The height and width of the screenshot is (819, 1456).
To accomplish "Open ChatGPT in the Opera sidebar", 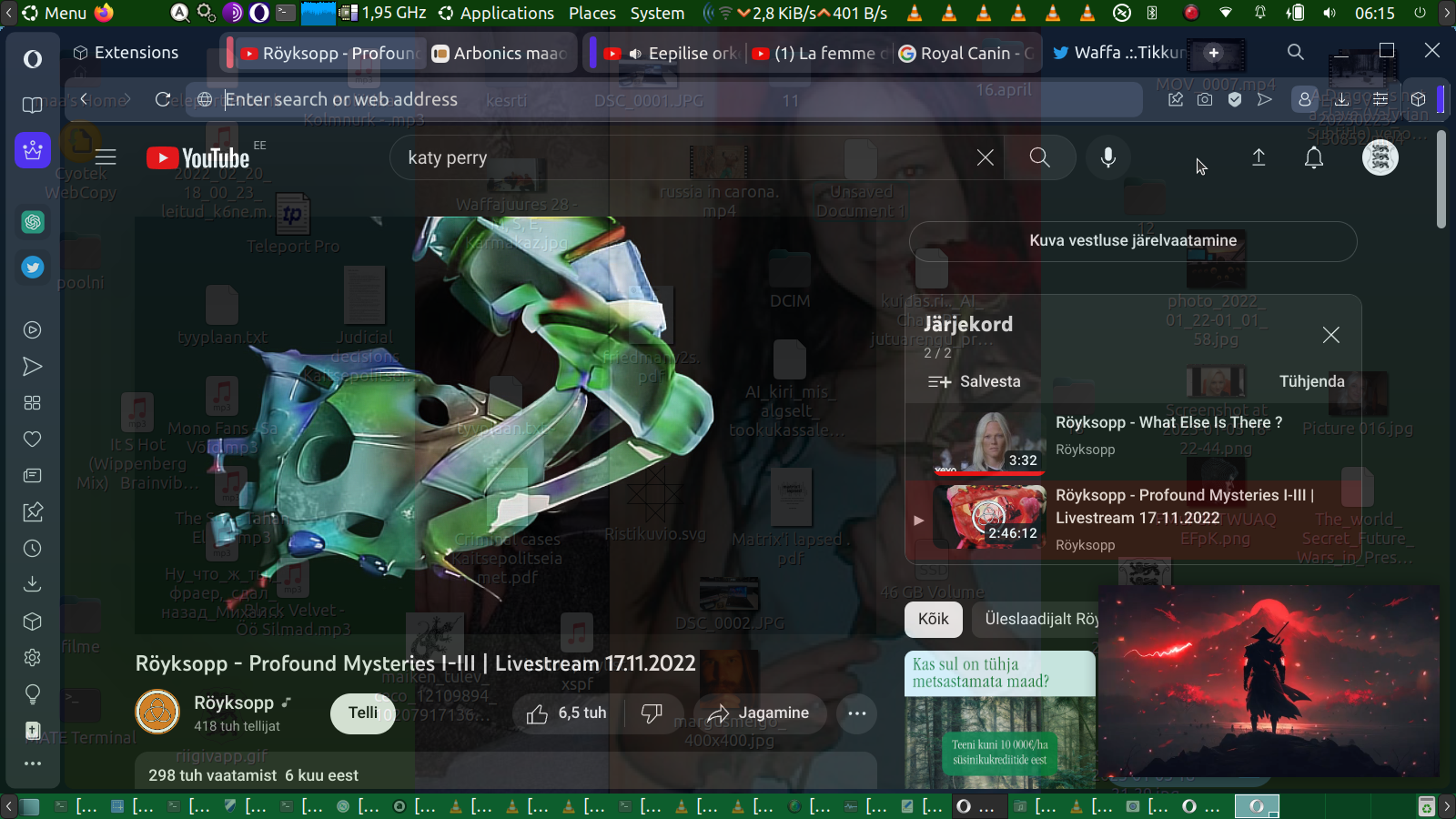I will click(x=33, y=221).
